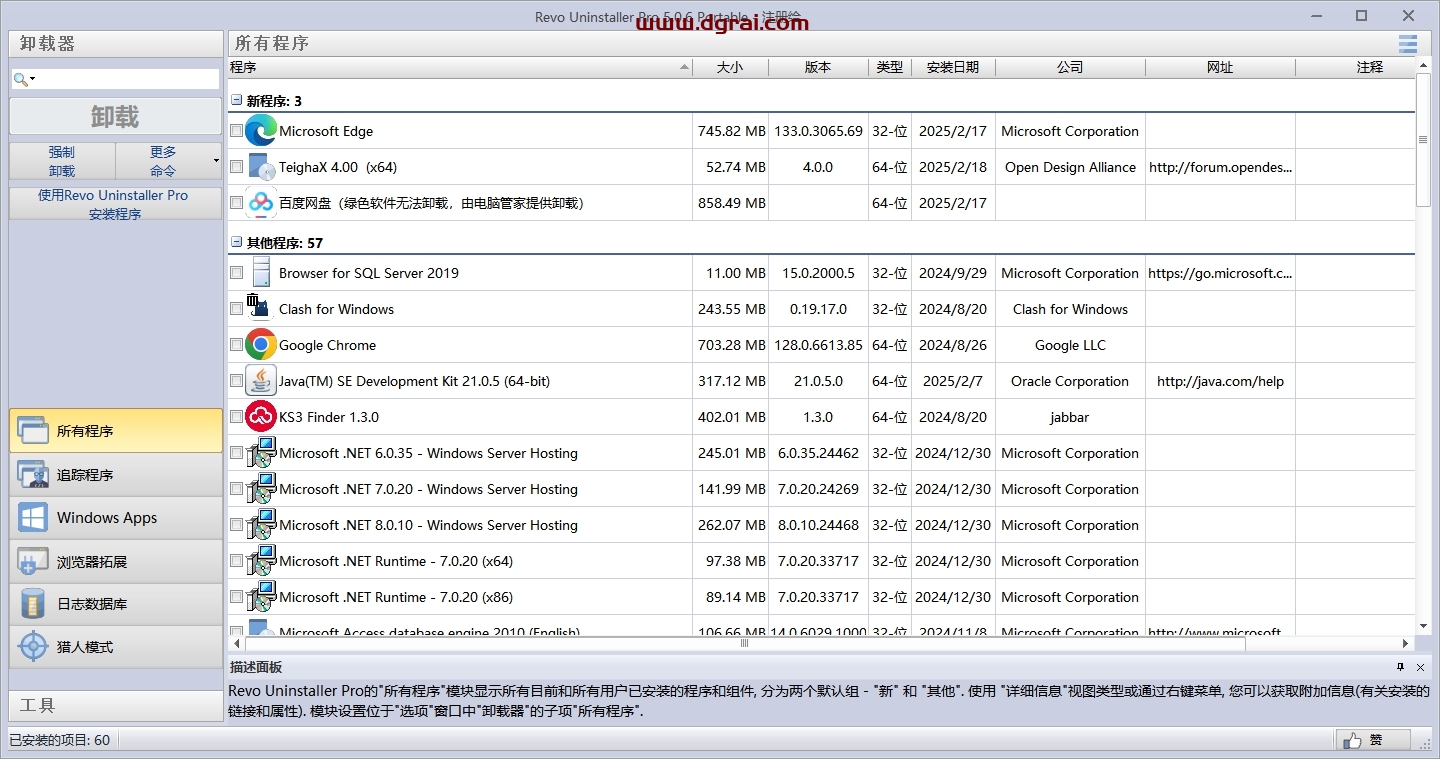Click the 百度网盘 program icon
This screenshot has height=759, width=1440.
pyautogui.click(x=261, y=203)
